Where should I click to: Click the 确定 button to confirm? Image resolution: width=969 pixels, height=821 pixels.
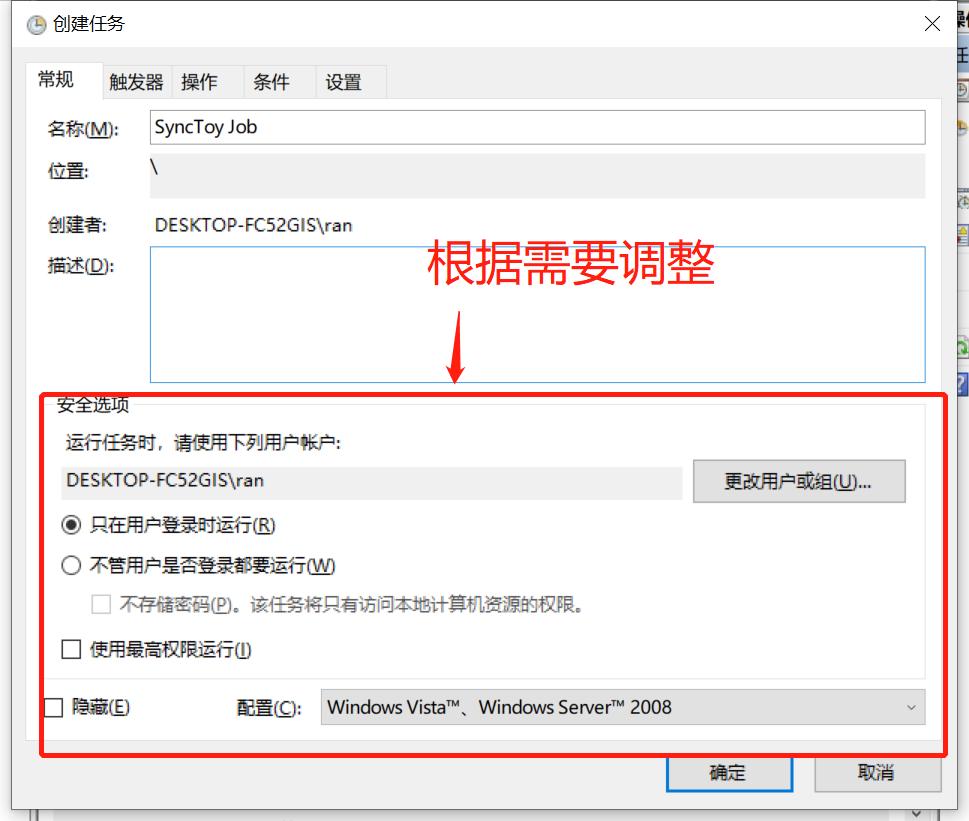(728, 773)
